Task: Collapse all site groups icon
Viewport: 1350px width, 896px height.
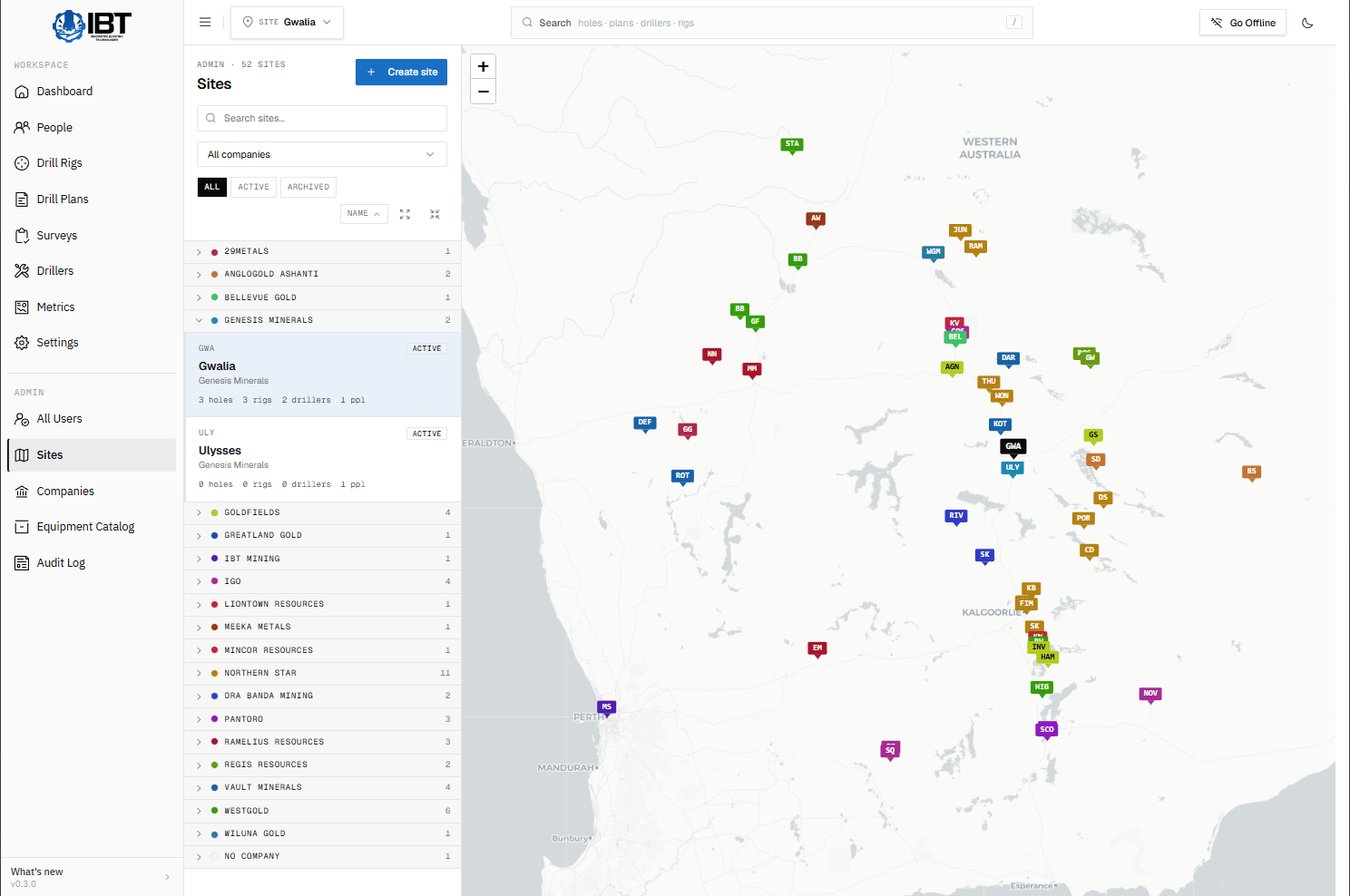Action: [x=435, y=214]
